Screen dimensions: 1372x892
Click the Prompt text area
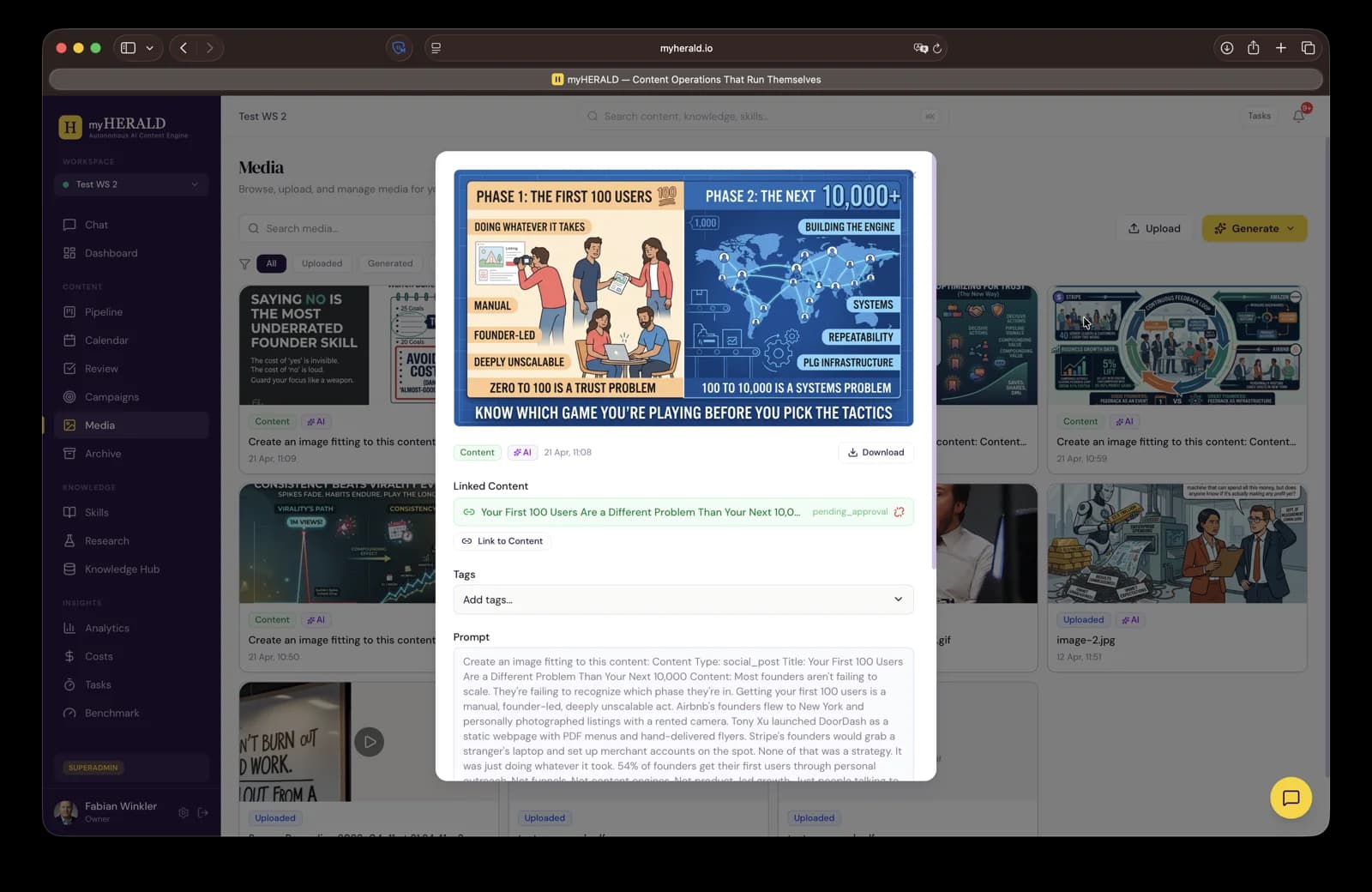[x=683, y=714]
